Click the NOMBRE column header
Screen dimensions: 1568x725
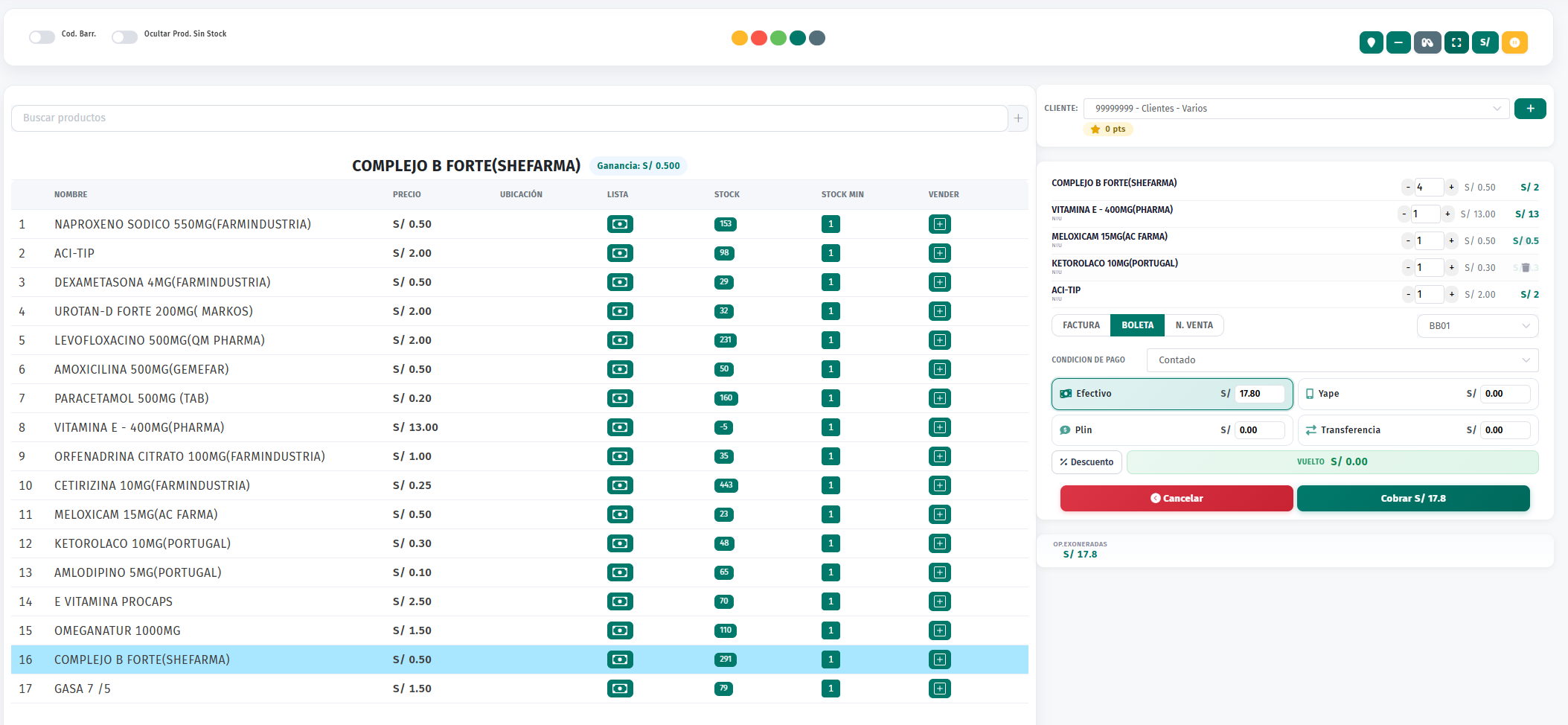(x=71, y=195)
